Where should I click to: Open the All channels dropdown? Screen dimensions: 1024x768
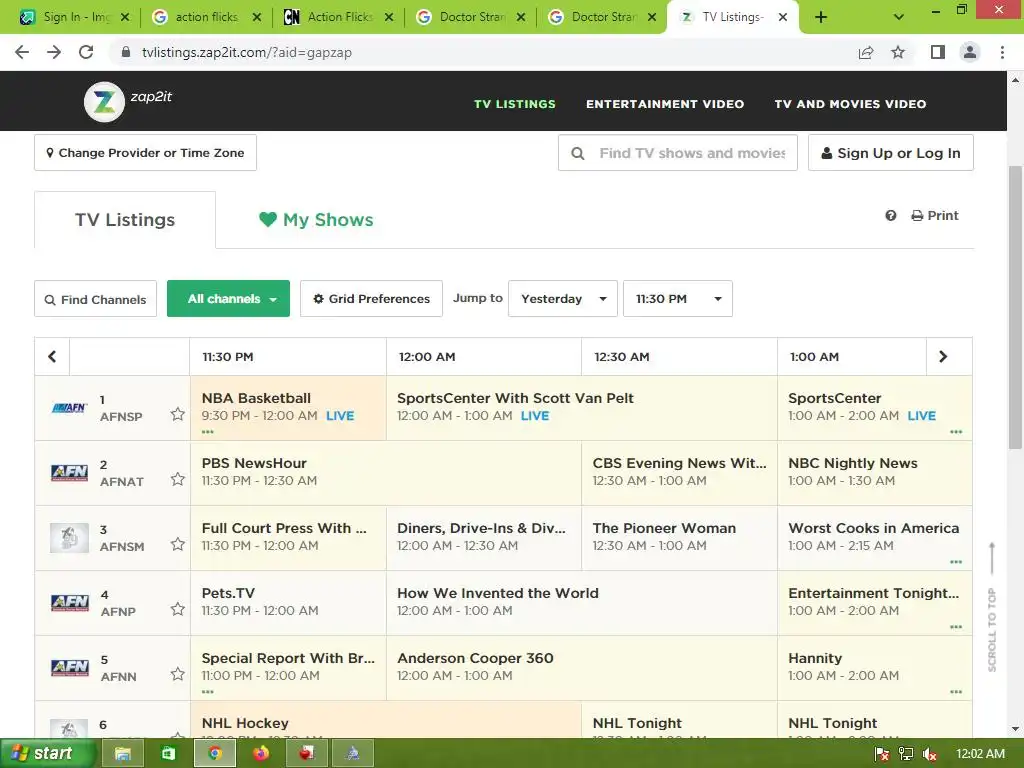coord(229,298)
